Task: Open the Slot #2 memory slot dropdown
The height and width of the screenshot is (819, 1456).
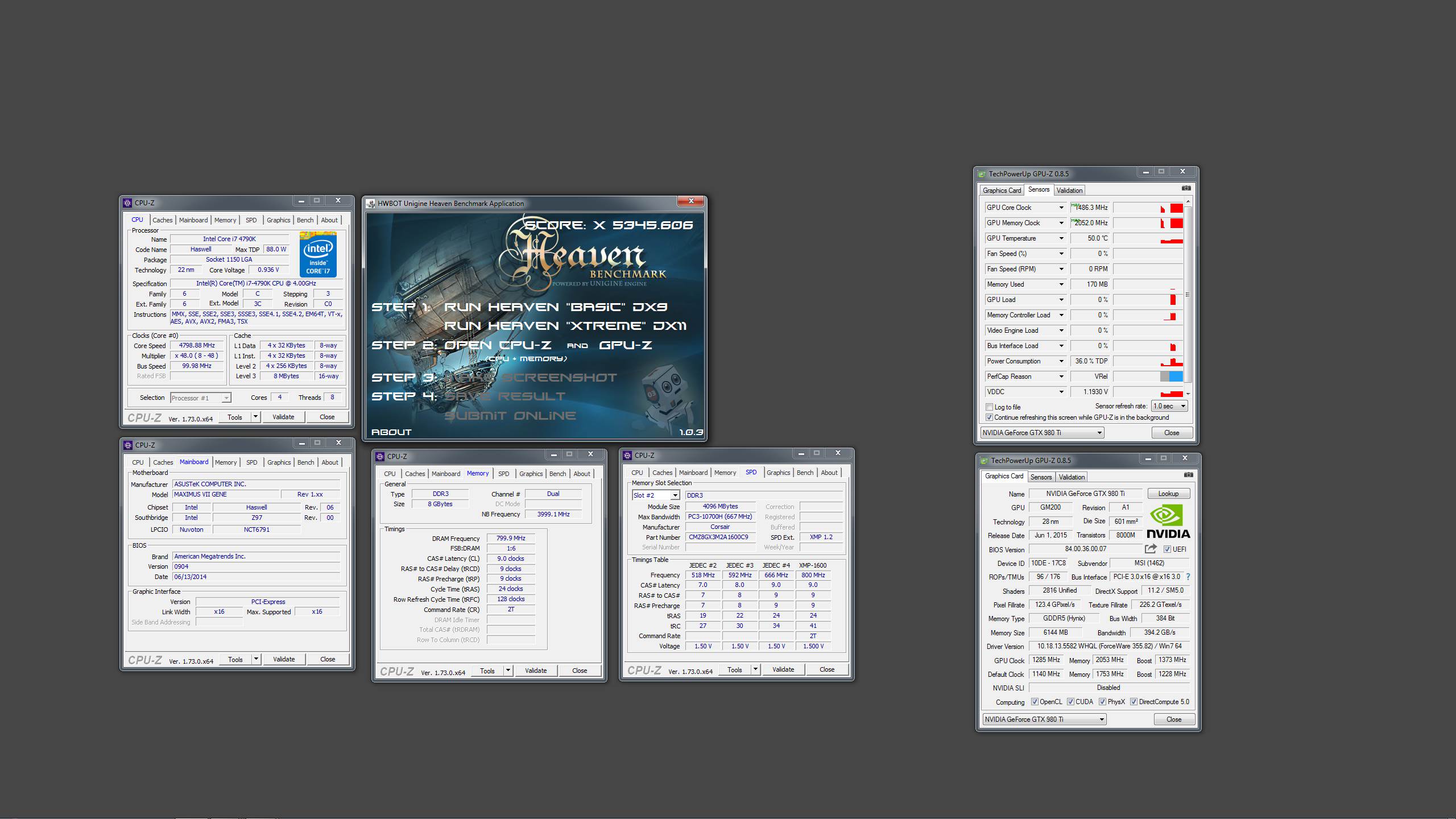Action: point(675,495)
